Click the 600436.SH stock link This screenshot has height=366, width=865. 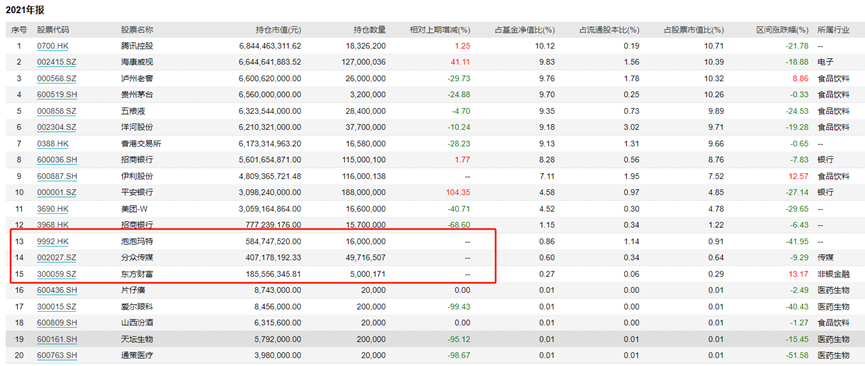[x=56, y=290]
